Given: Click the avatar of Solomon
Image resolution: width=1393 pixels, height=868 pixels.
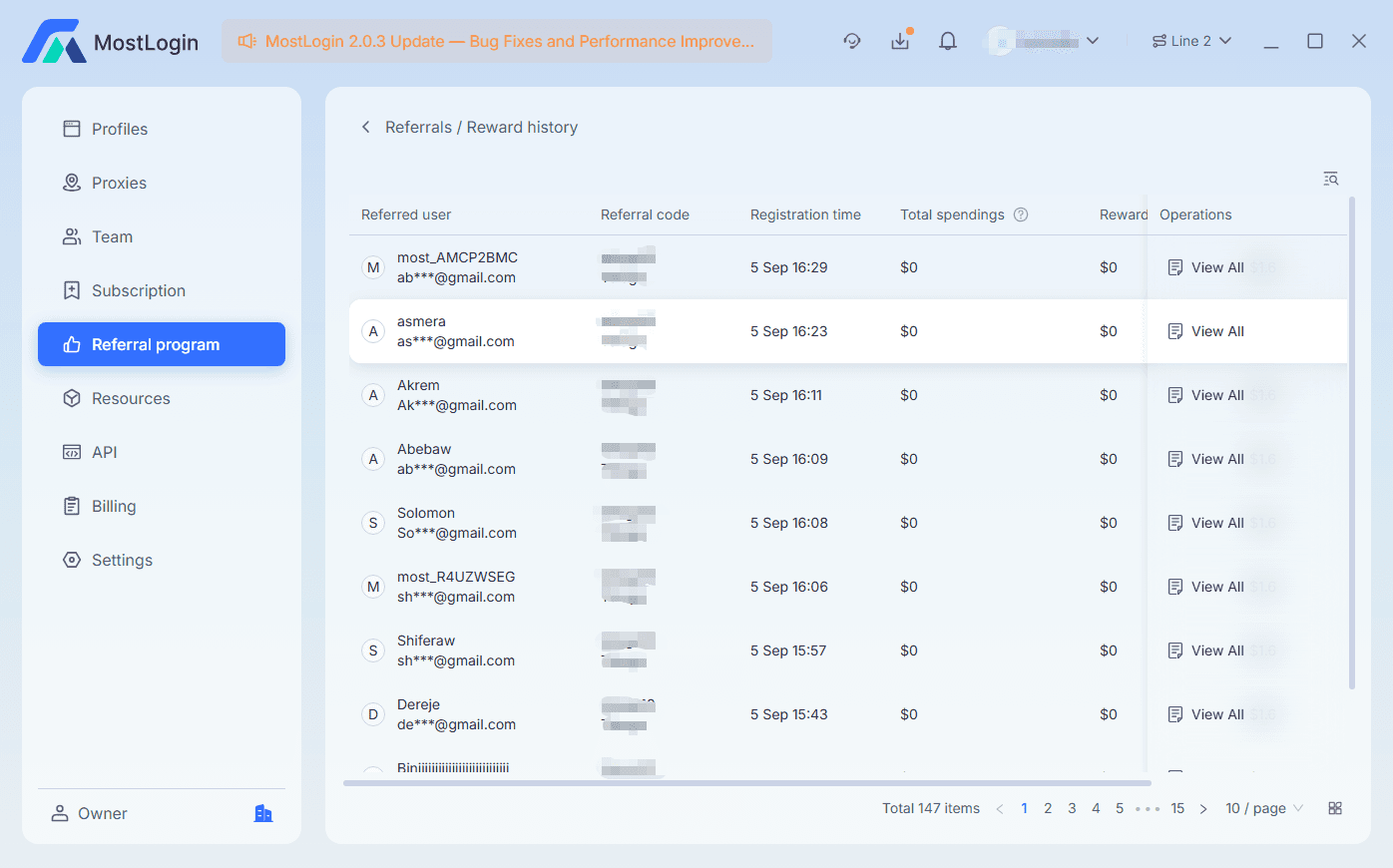Looking at the screenshot, I should pyautogui.click(x=373, y=523).
